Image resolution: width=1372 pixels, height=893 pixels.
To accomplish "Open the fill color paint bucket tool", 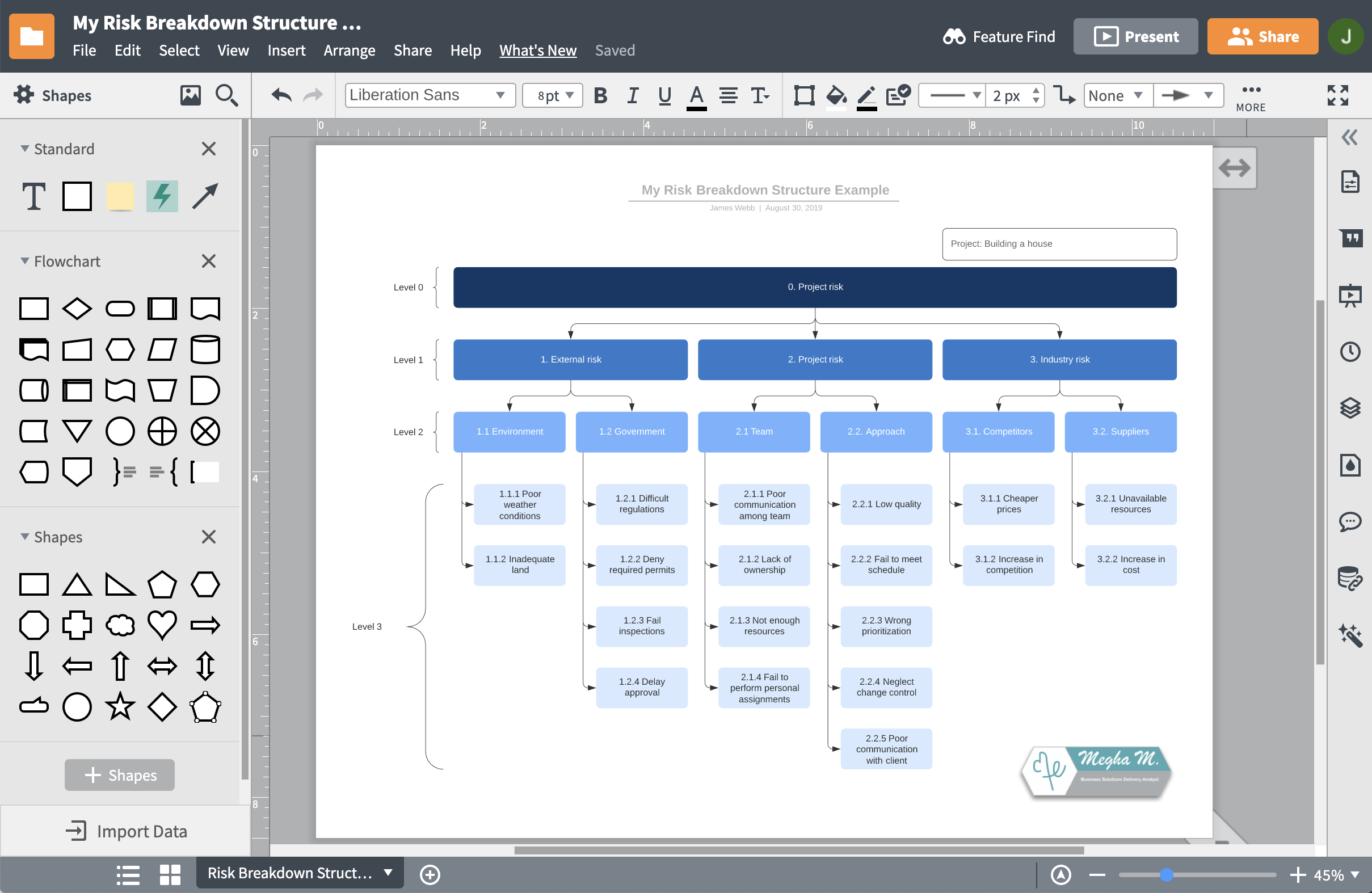I will (x=835, y=96).
